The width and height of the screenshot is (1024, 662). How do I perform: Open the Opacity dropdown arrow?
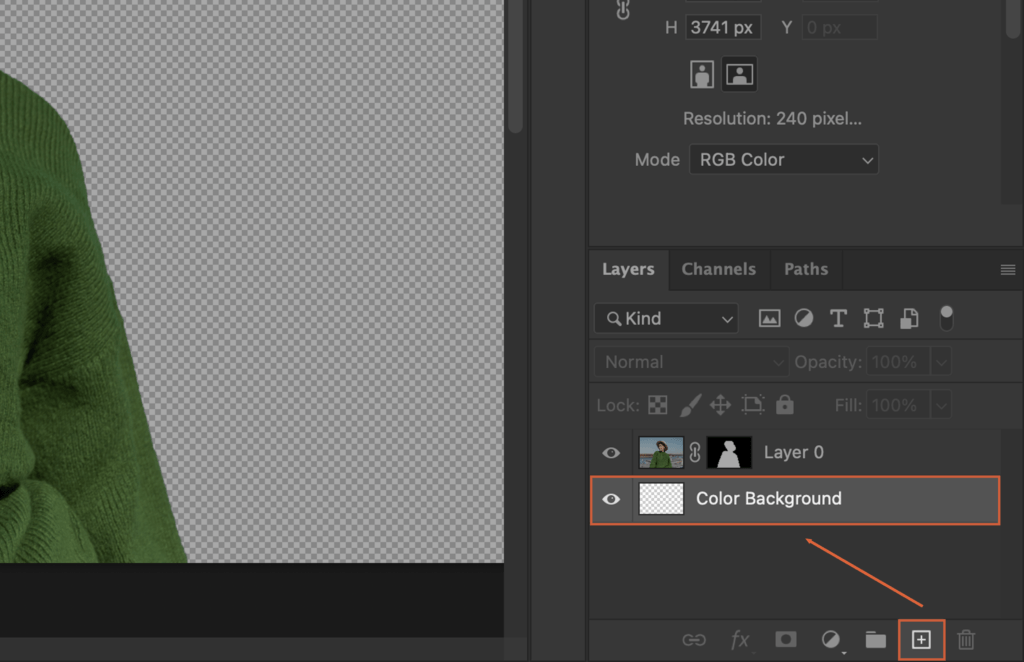(x=941, y=361)
